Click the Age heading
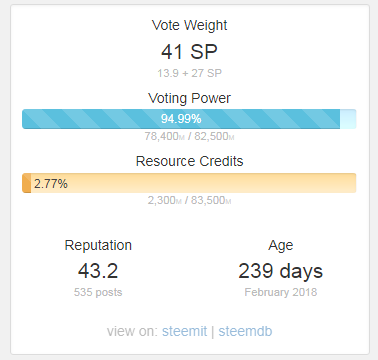This screenshot has height=360, width=378. [x=281, y=246]
